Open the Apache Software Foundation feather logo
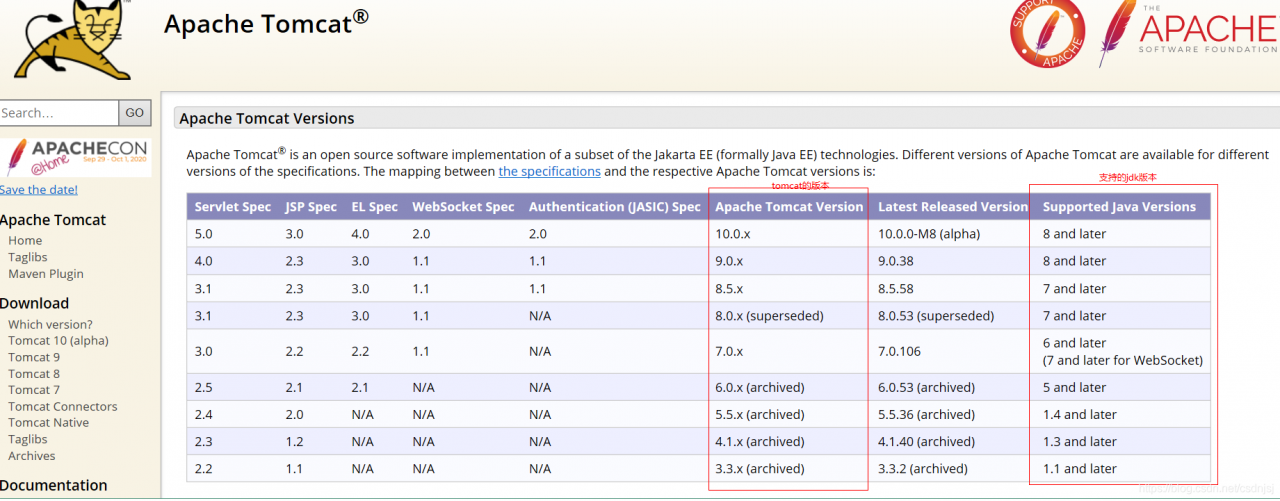The image size is (1280, 501). (x=1187, y=33)
